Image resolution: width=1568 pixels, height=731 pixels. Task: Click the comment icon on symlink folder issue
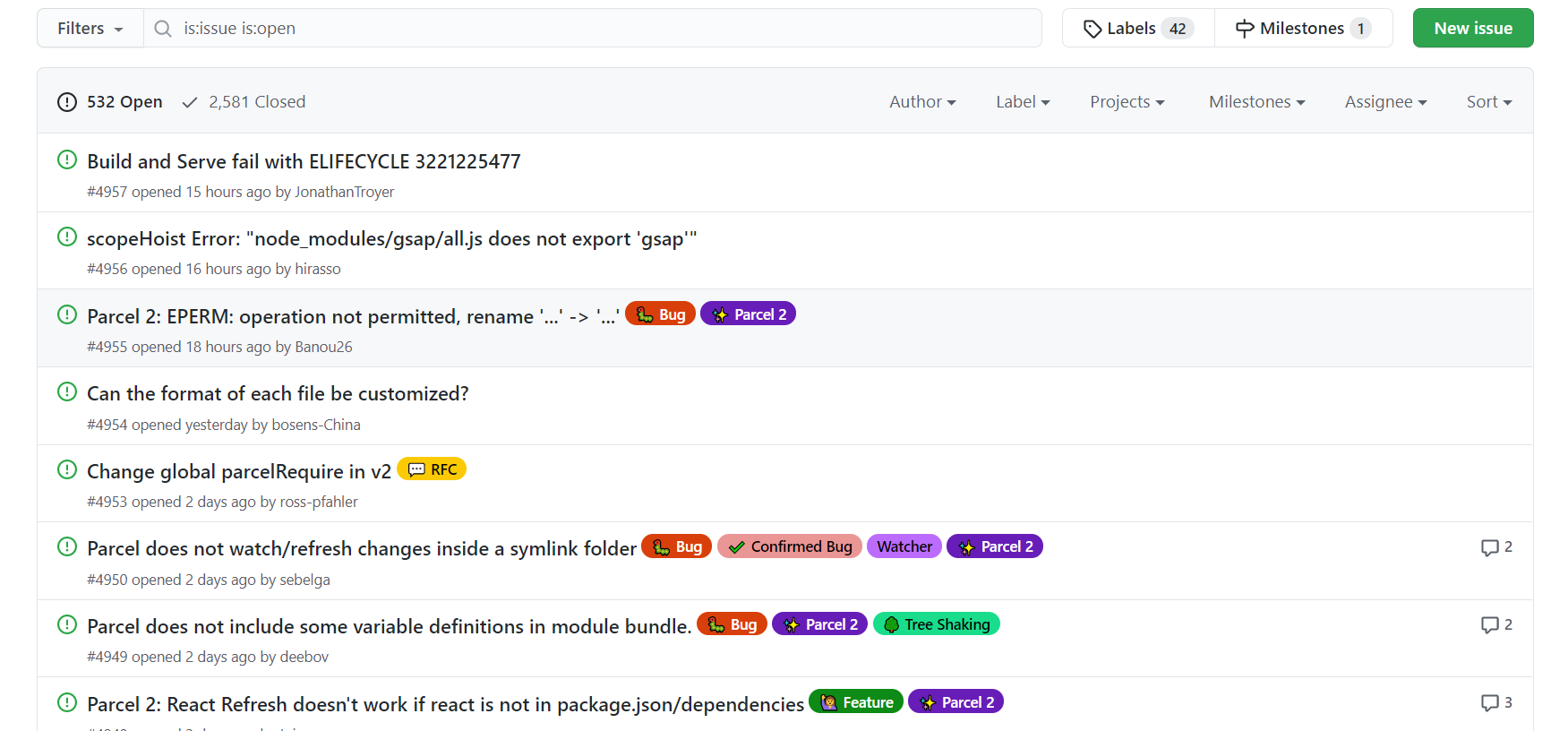[x=1489, y=547]
